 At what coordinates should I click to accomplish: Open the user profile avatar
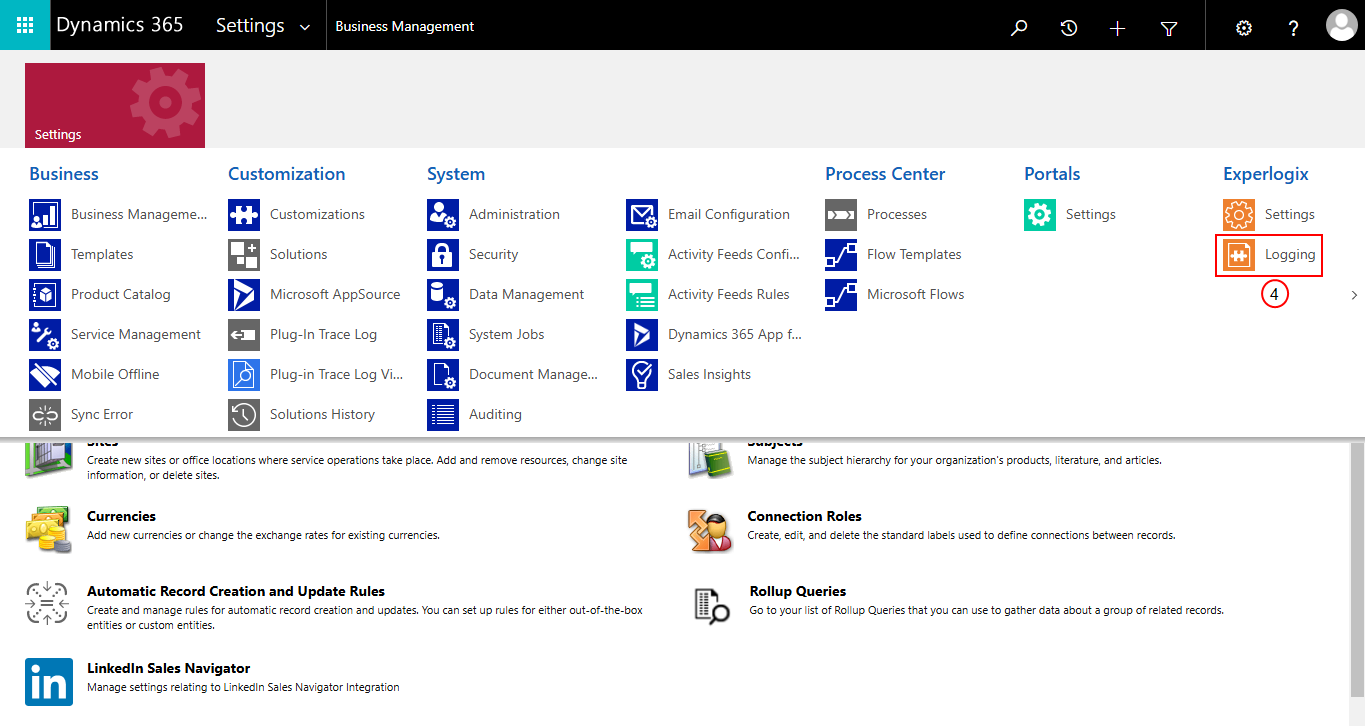(1342, 25)
